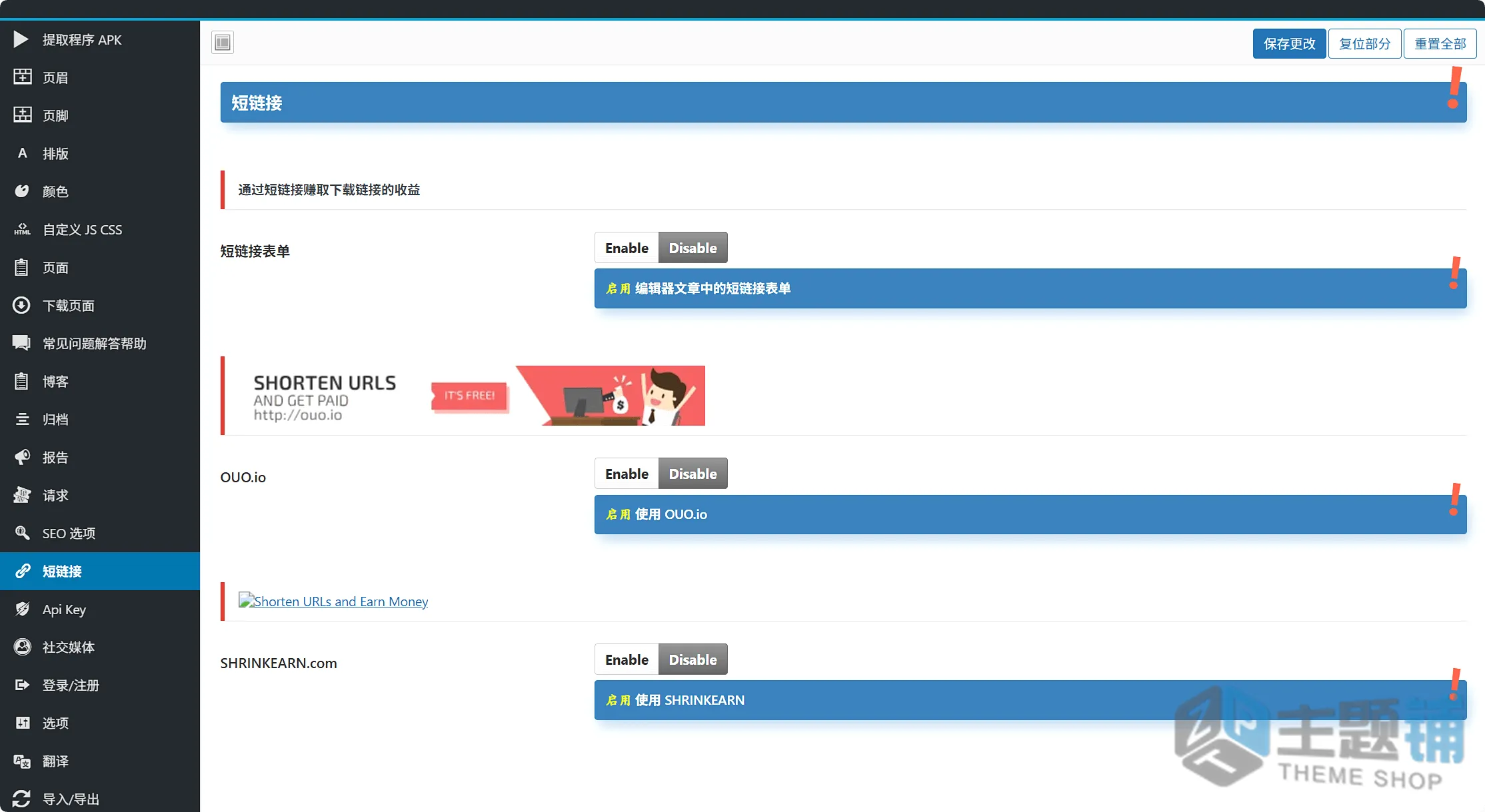Click the OUO.io field label
The height and width of the screenshot is (812, 1485).
pyautogui.click(x=243, y=477)
